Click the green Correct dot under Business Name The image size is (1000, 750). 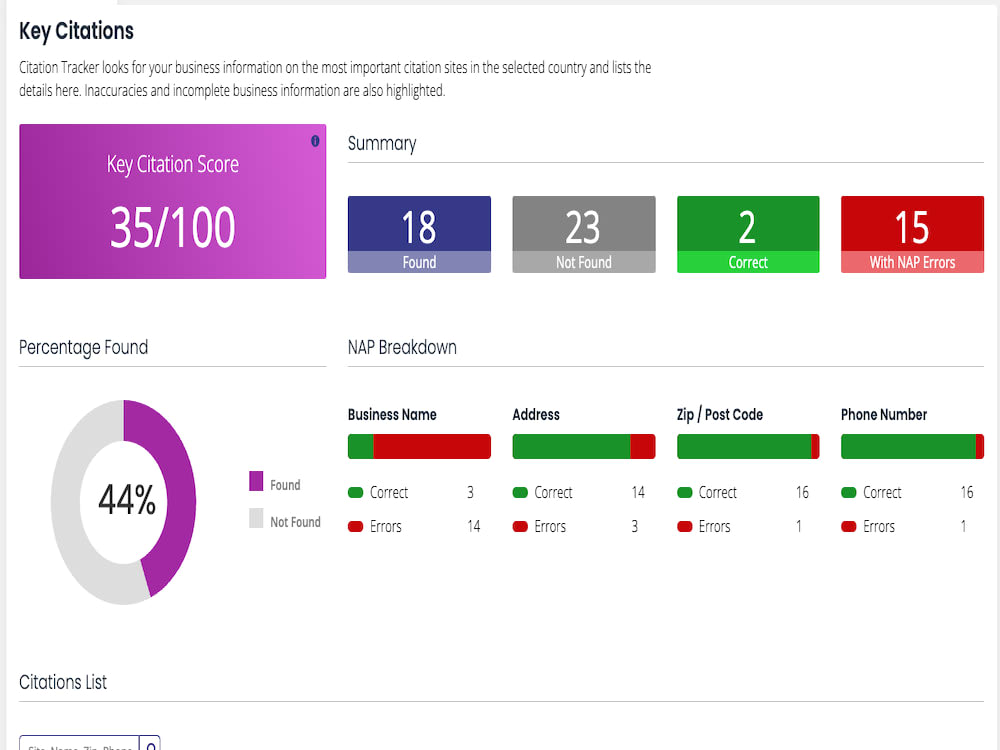pos(355,492)
